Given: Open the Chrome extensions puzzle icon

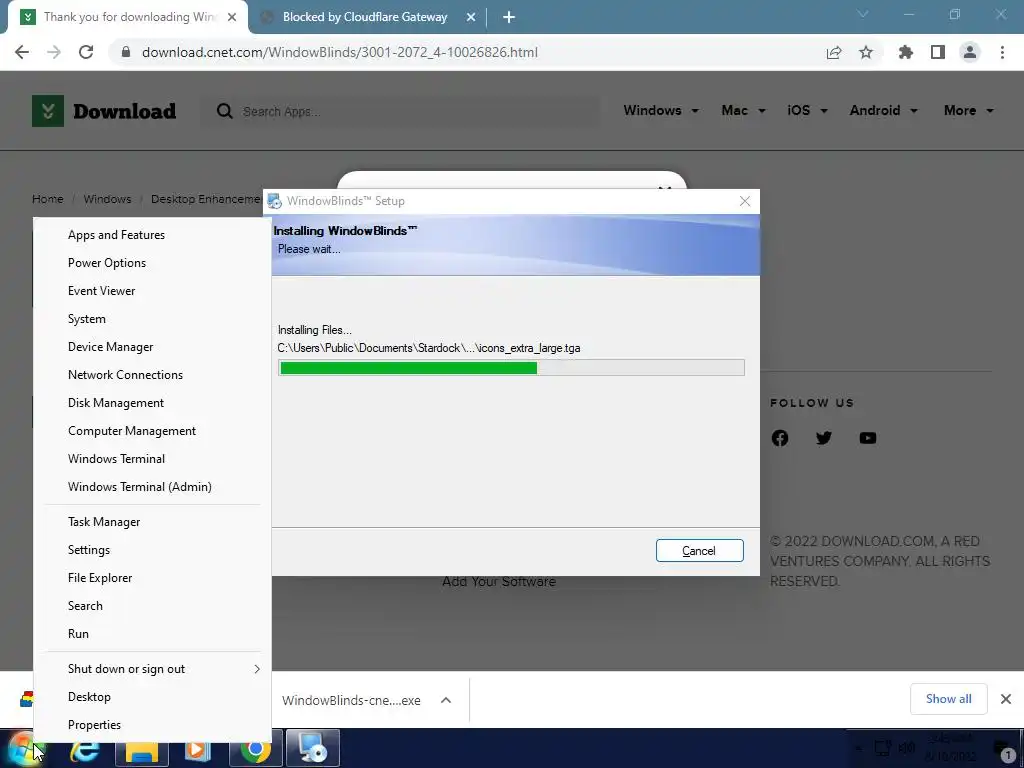Looking at the screenshot, I should [906, 52].
